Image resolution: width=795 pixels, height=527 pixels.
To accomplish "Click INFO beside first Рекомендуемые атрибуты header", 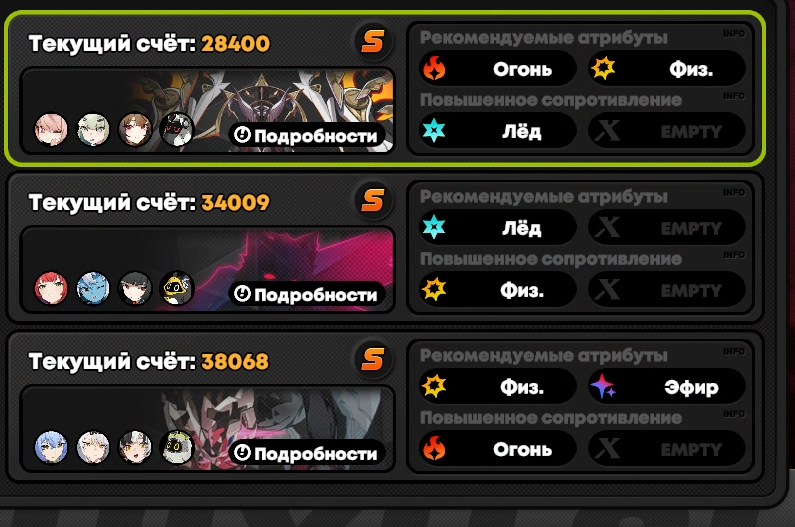I will (x=734, y=33).
